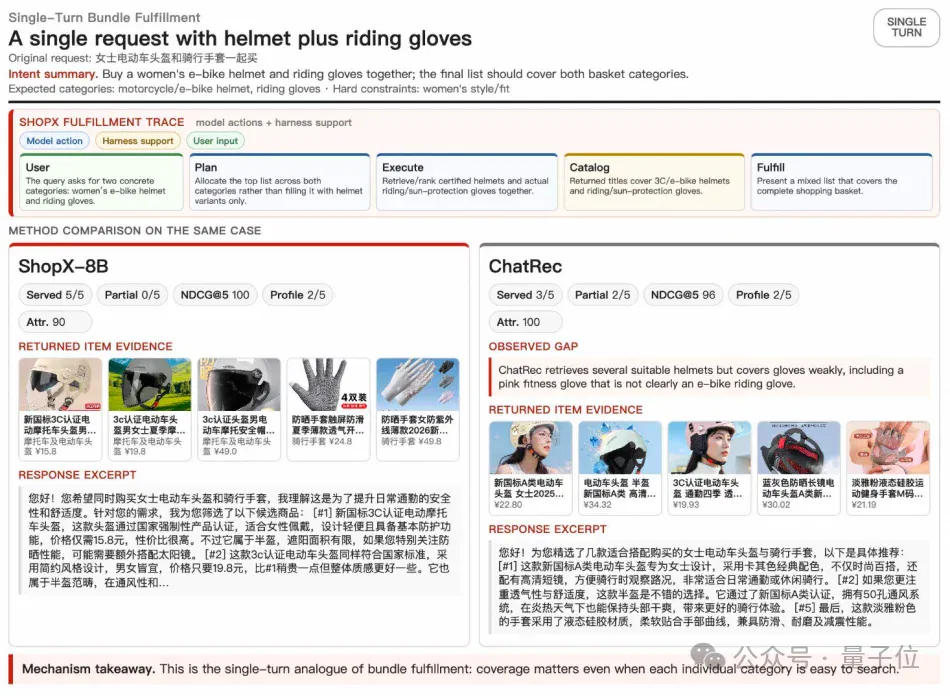Click ChatRec Served 3/5 chip
This screenshot has height=696, width=950.
point(525,295)
